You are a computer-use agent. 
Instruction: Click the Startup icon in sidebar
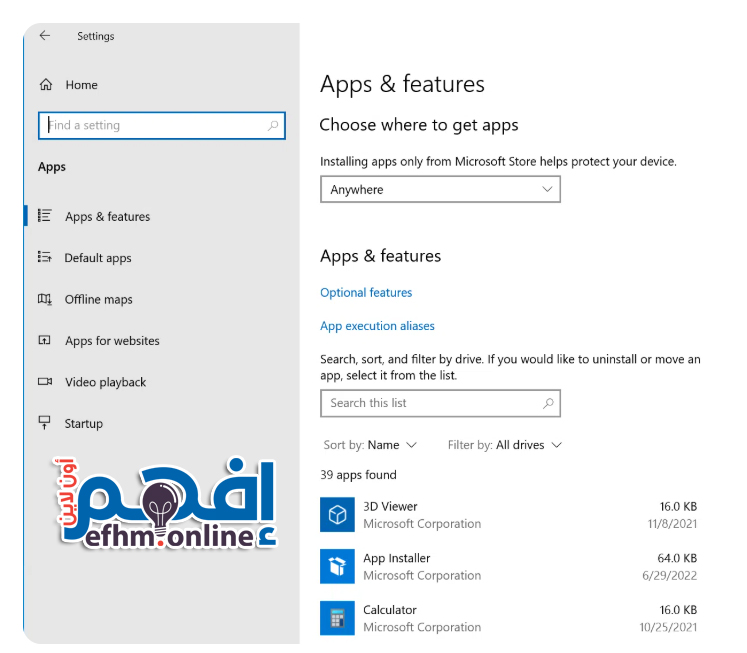pyautogui.click(x=45, y=423)
